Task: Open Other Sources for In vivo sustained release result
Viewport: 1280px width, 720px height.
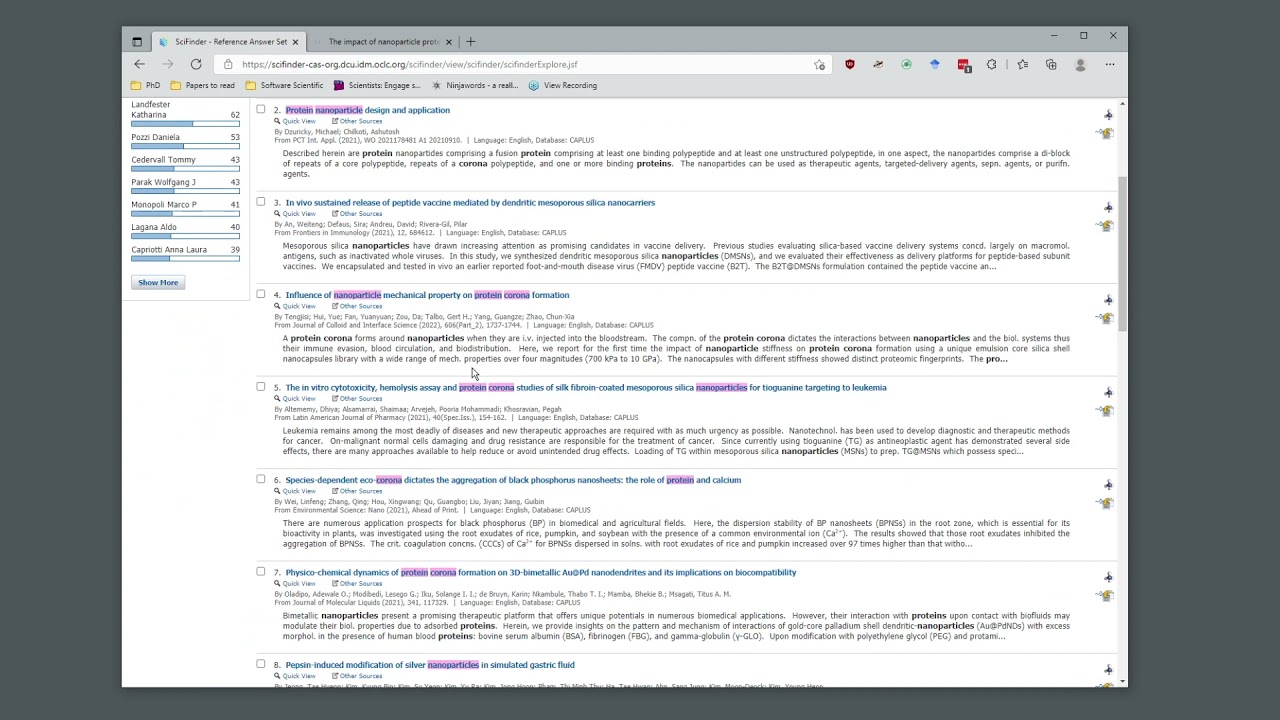Action: (x=357, y=214)
